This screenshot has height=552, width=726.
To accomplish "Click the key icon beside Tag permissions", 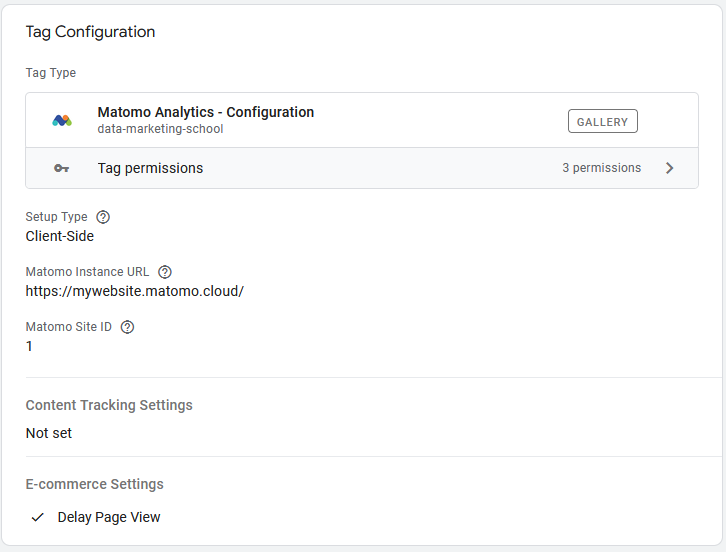I will coord(62,168).
